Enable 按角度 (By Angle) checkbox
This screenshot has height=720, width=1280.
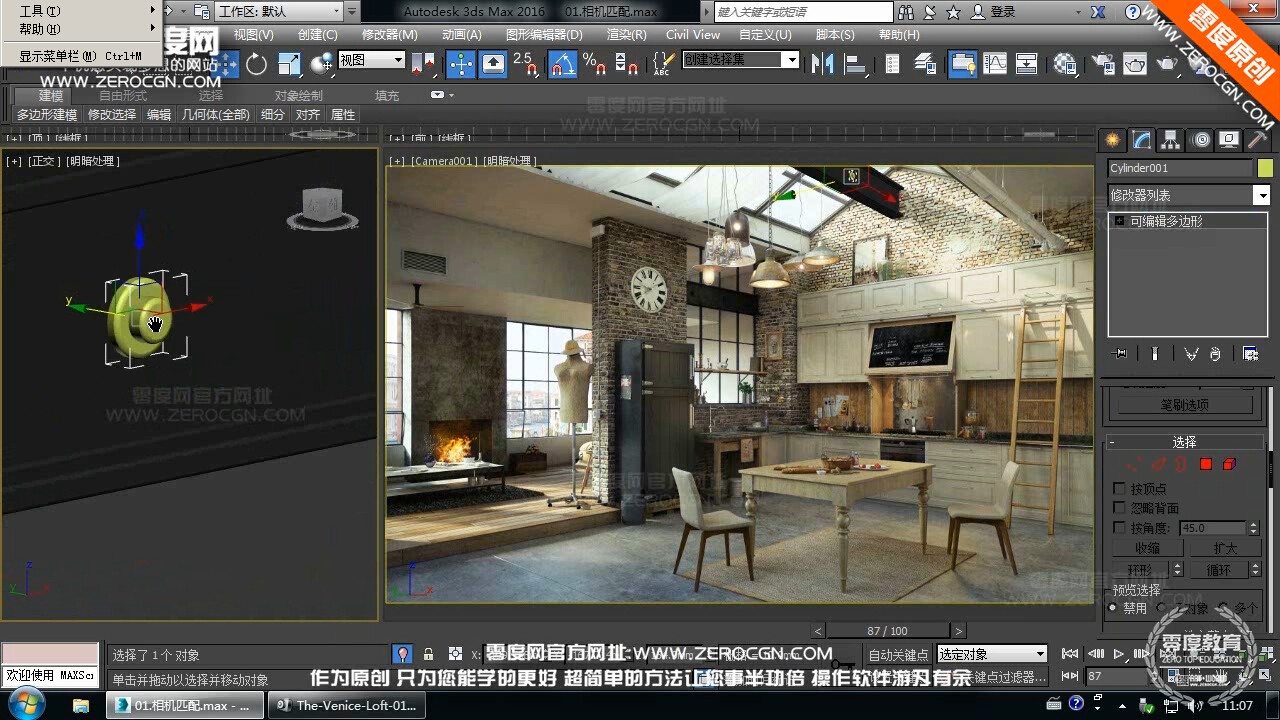point(1119,527)
